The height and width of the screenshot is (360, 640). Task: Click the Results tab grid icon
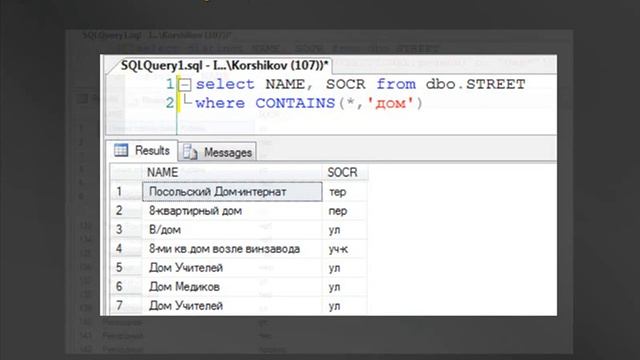[121, 150]
